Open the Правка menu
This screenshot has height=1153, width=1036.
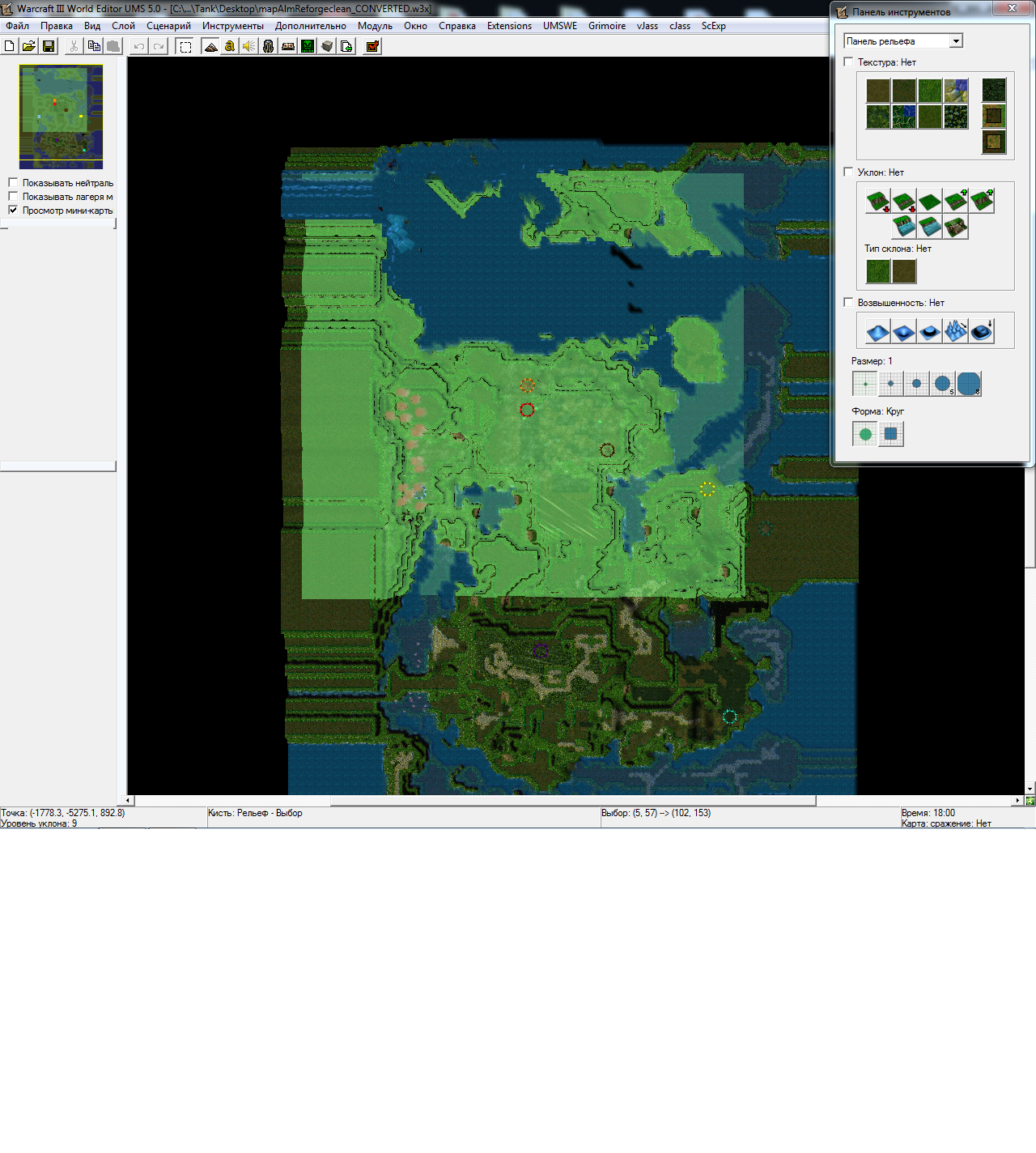pyautogui.click(x=57, y=26)
